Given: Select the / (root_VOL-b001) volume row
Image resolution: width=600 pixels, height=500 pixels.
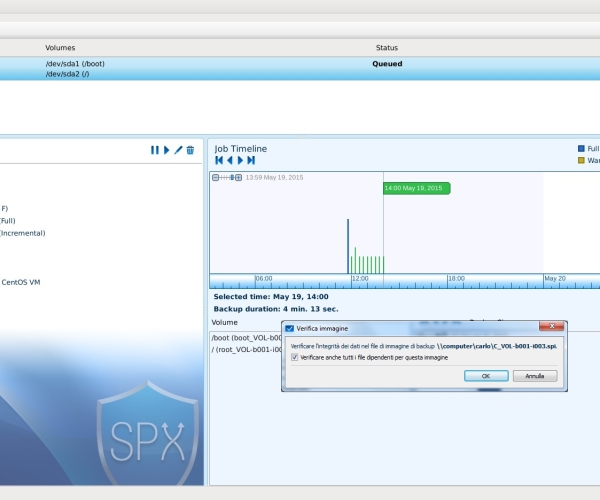Looking at the screenshot, I should [246, 350].
